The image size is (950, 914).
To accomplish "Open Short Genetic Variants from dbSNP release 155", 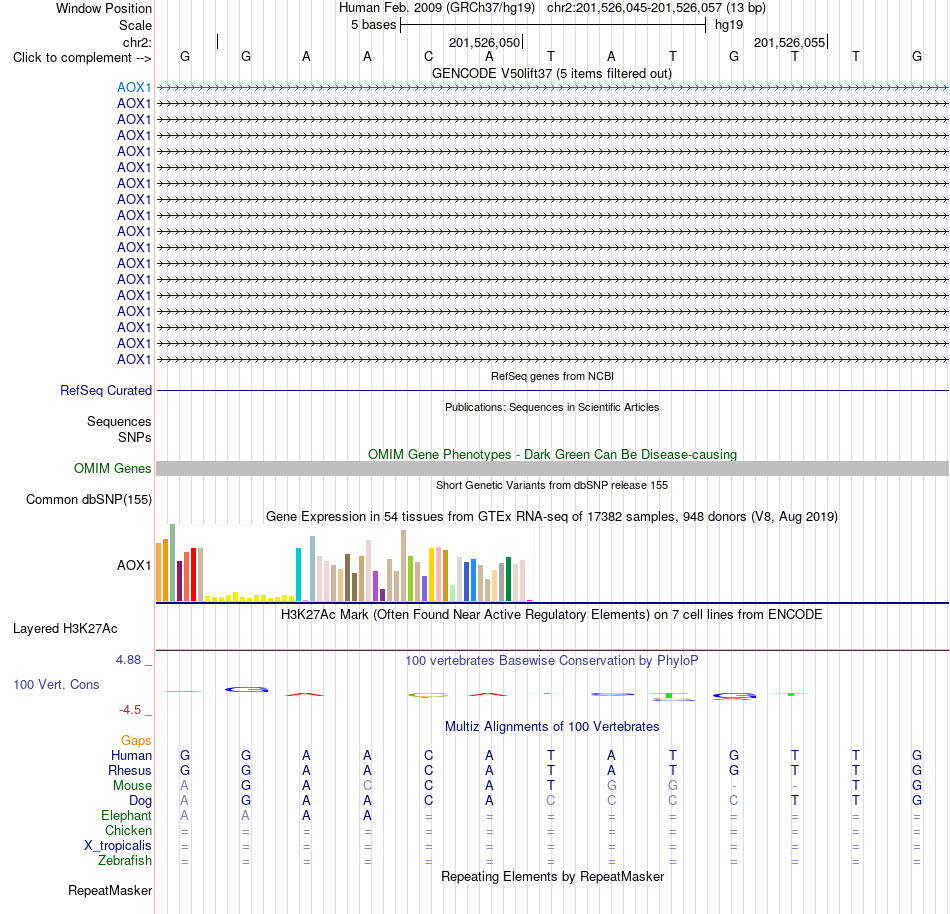I will point(552,485).
